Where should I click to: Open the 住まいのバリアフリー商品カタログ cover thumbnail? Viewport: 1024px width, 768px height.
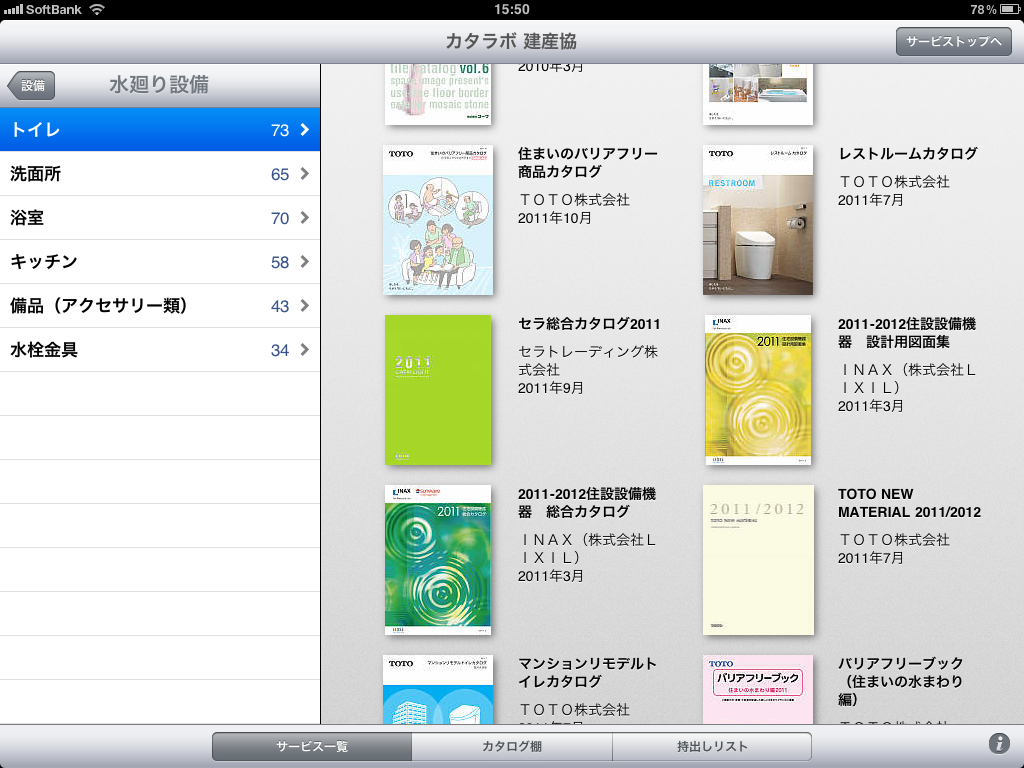[x=438, y=220]
